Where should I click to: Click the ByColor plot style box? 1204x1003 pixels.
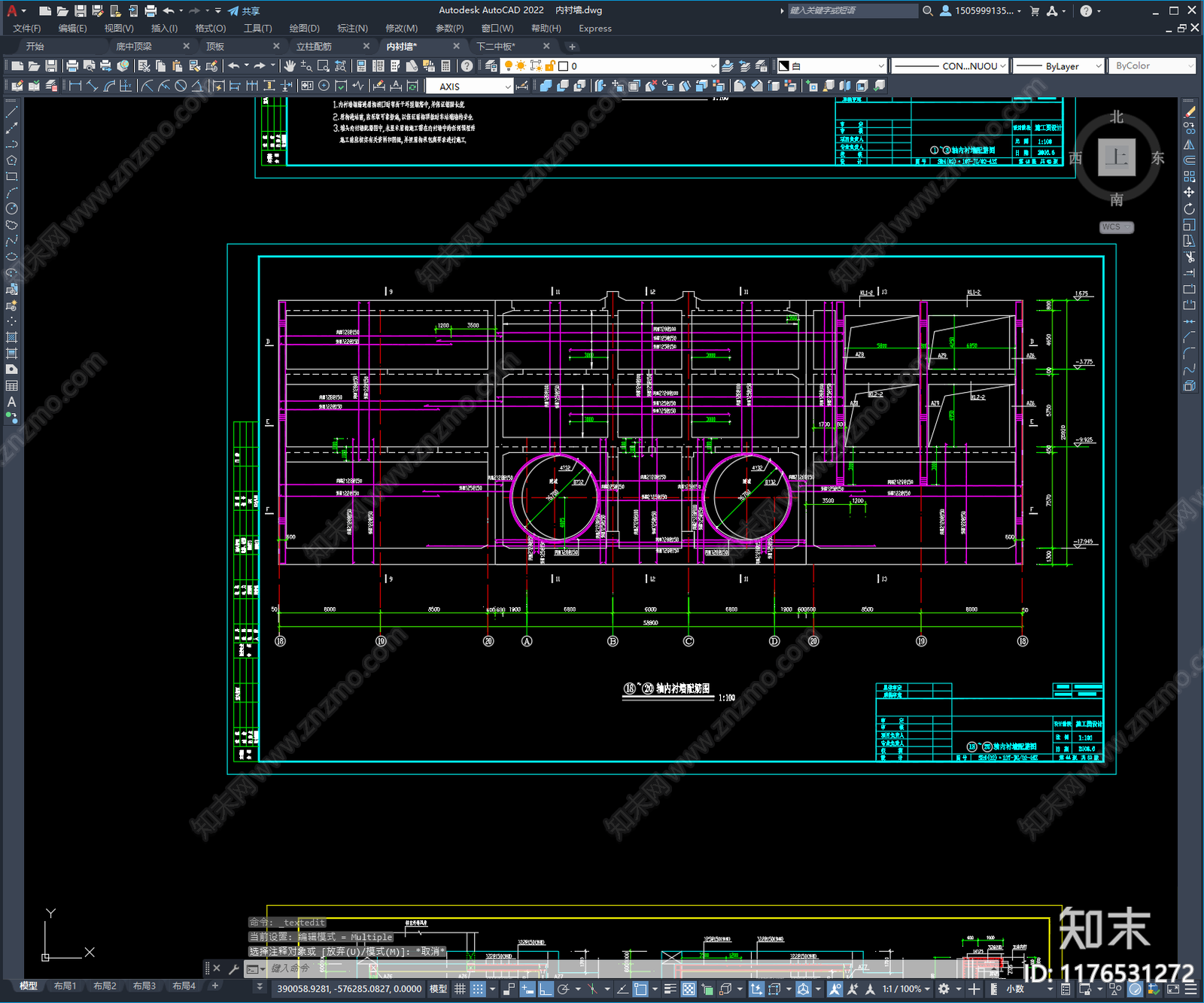[x=1152, y=66]
